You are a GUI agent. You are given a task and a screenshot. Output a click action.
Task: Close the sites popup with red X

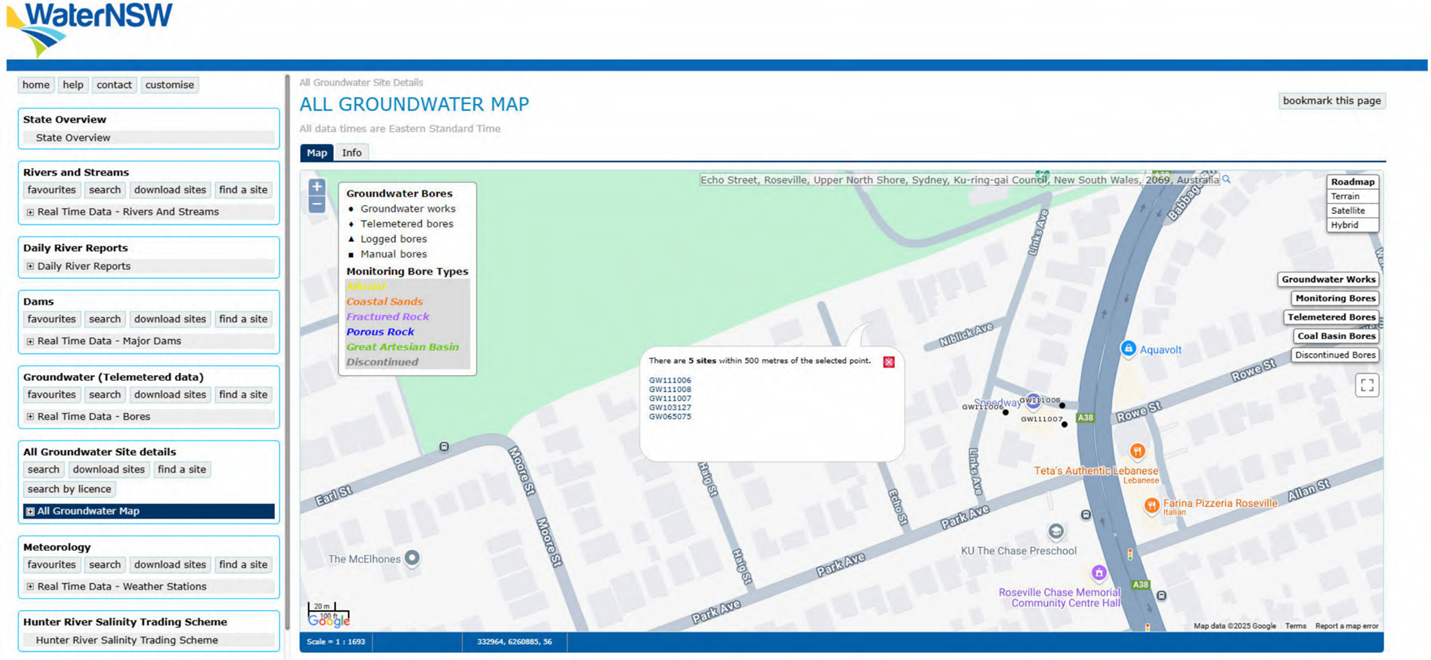click(x=888, y=362)
